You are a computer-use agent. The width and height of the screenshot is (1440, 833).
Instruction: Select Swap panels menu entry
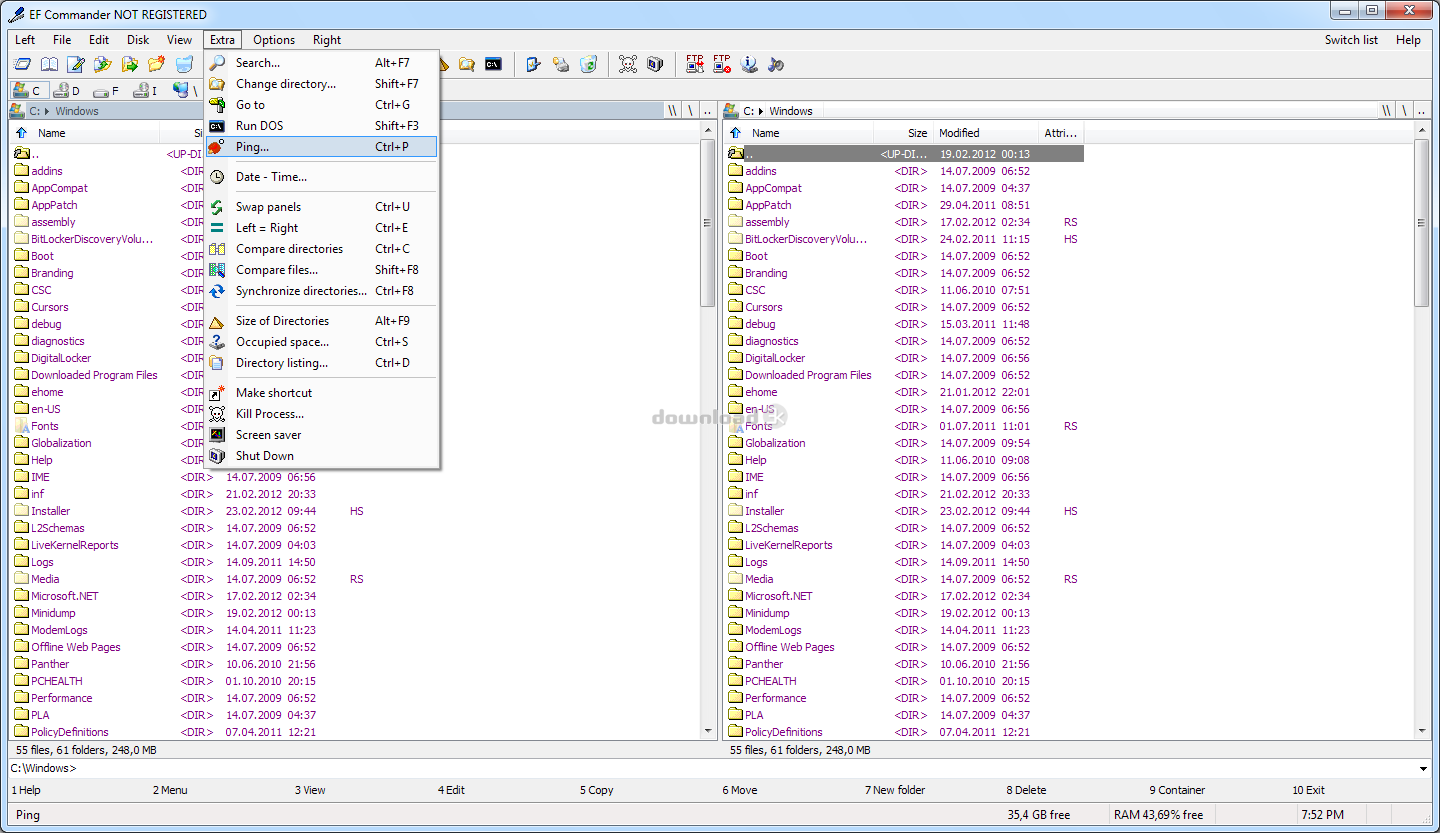point(322,207)
